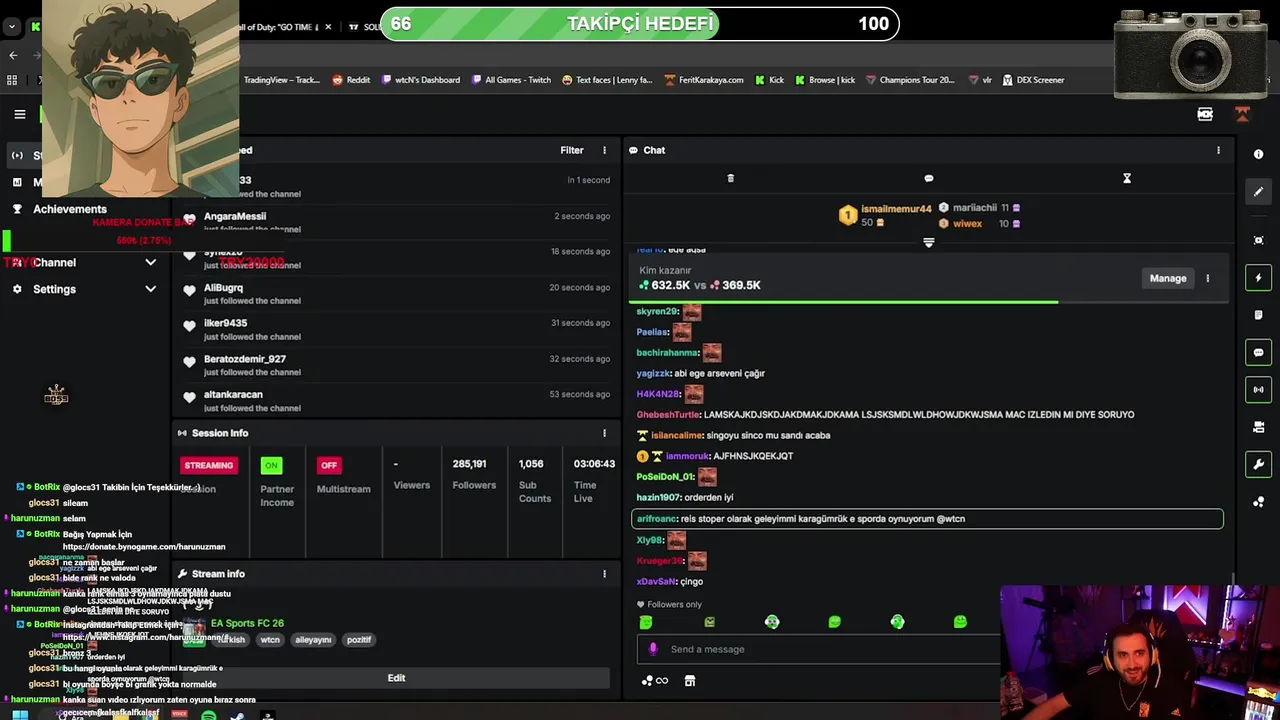Click the pozitif stream tag

[x=359, y=640]
